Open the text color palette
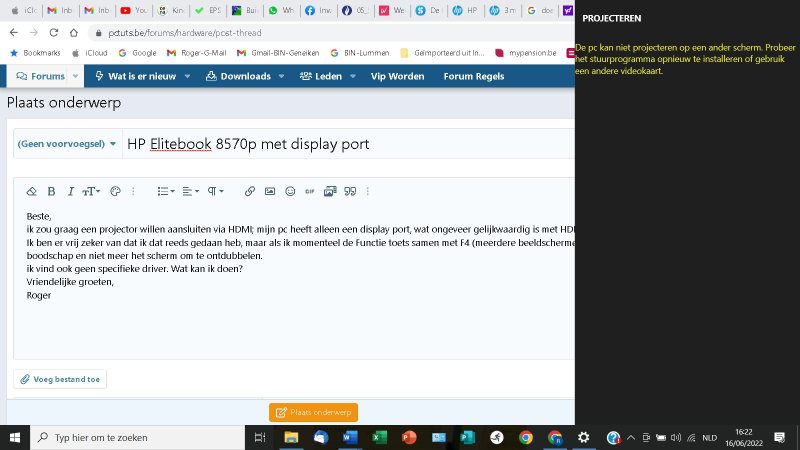The height and width of the screenshot is (450, 800). point(115,191)
